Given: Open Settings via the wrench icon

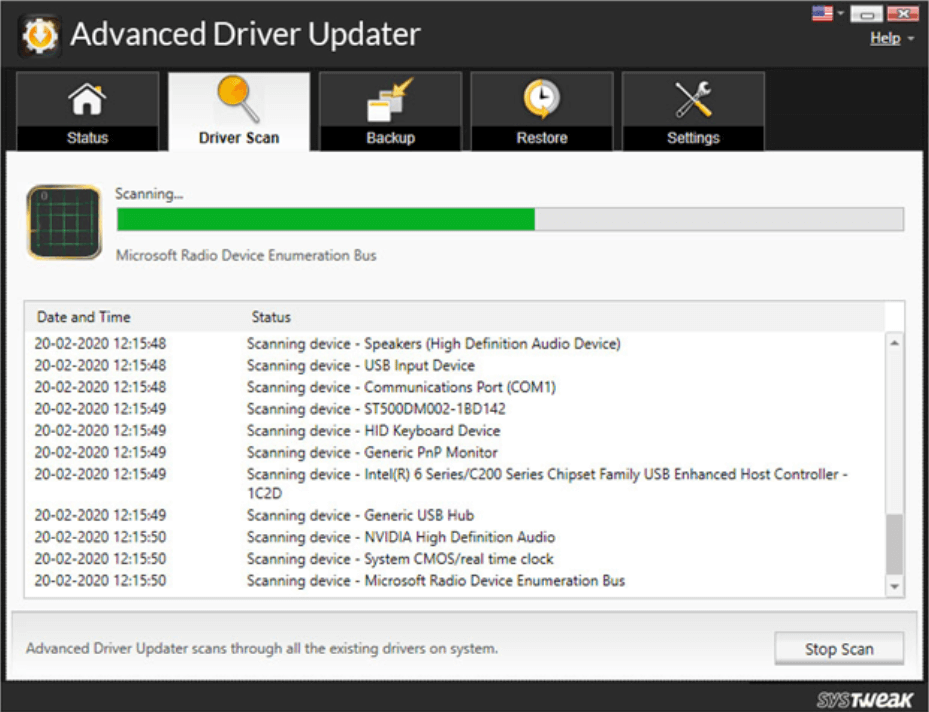Looking at the screenshot, I should pos(693,97).
